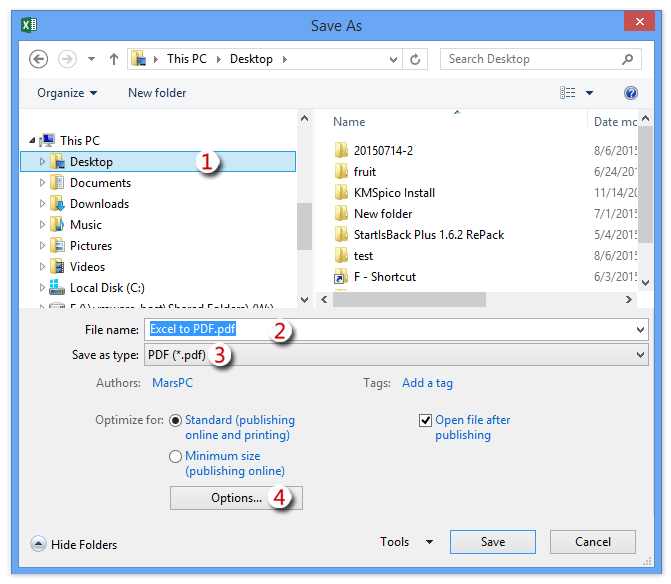Screen dimensions: 671x584
Task: Select the F - Shortcut file icon
Action: coord(341,277)
